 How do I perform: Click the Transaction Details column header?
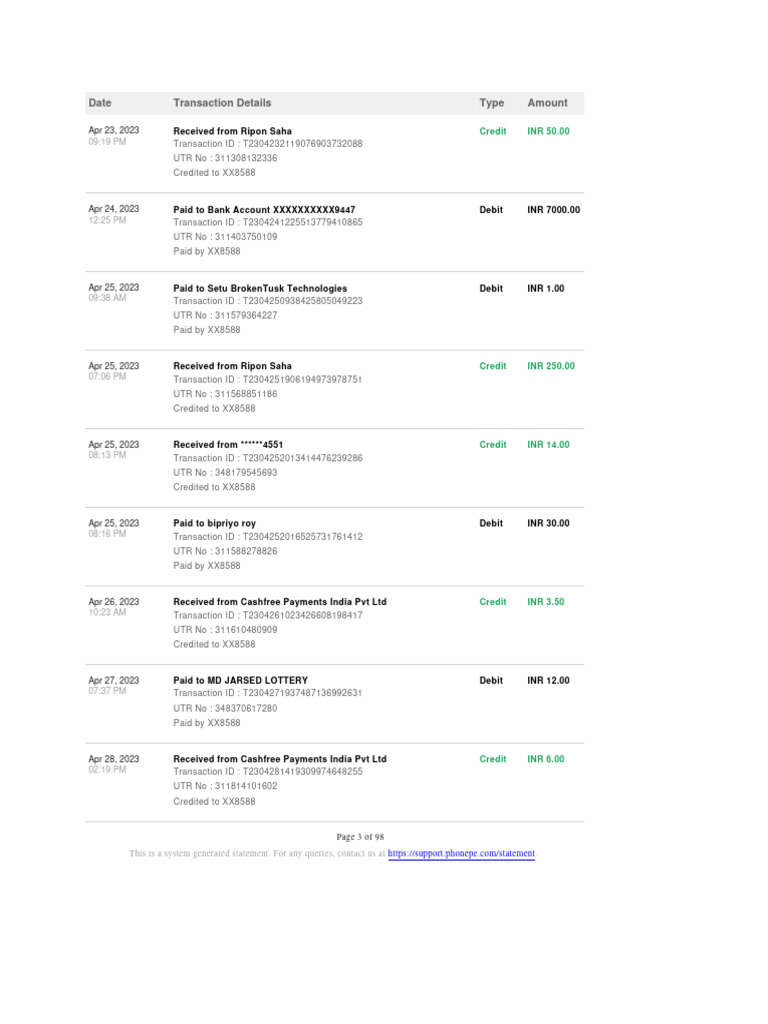pyautogui.click(x=222, y=103)
